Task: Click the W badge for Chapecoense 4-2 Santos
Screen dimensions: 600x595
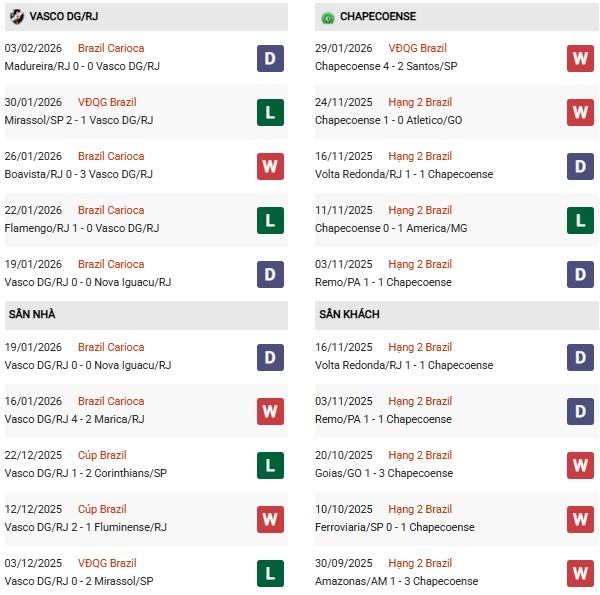Action: (x=580, y=58)
